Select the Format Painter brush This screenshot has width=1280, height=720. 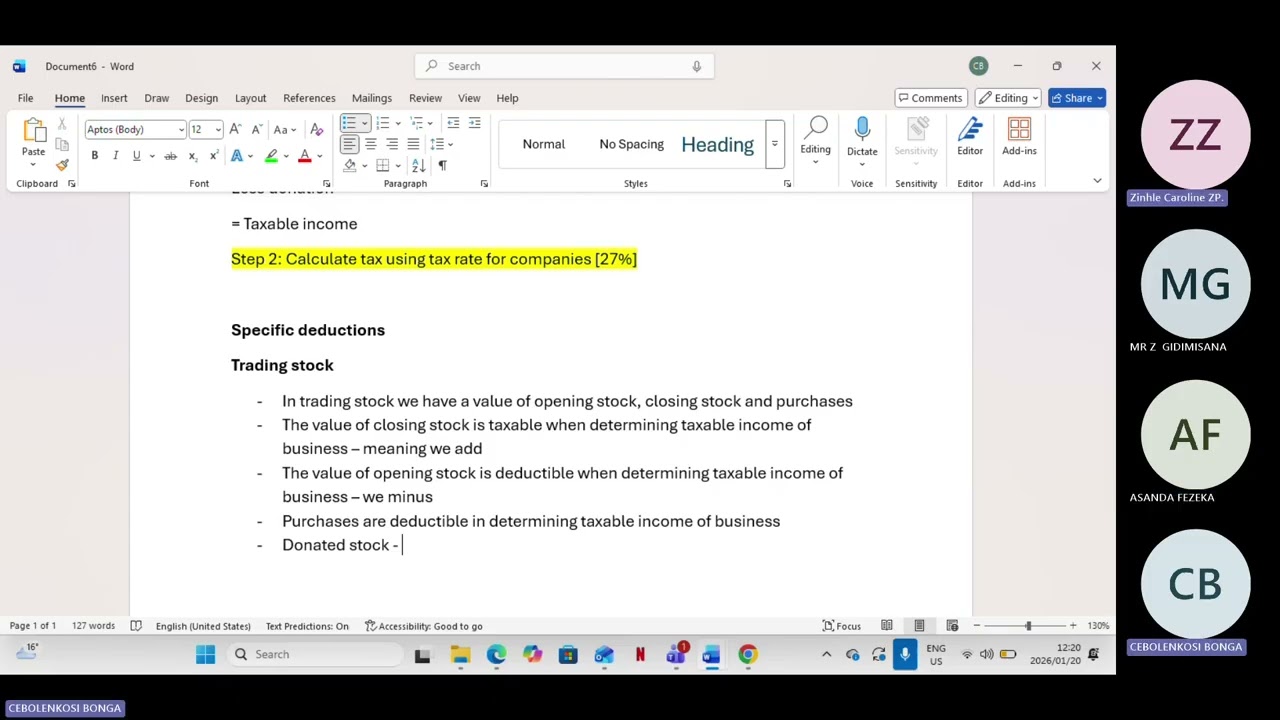(62, 165)
